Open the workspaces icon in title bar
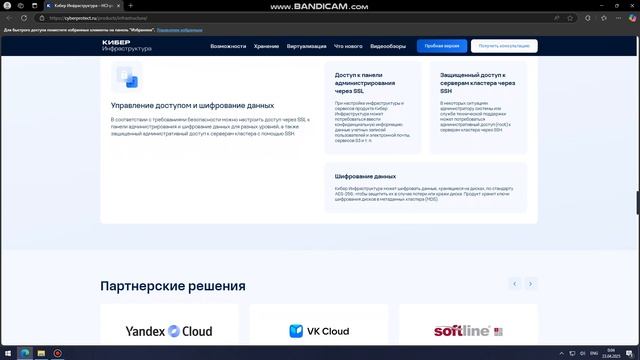Image resolution: width=640 pixels, height=360 pixels. click(x=21, y=6)
